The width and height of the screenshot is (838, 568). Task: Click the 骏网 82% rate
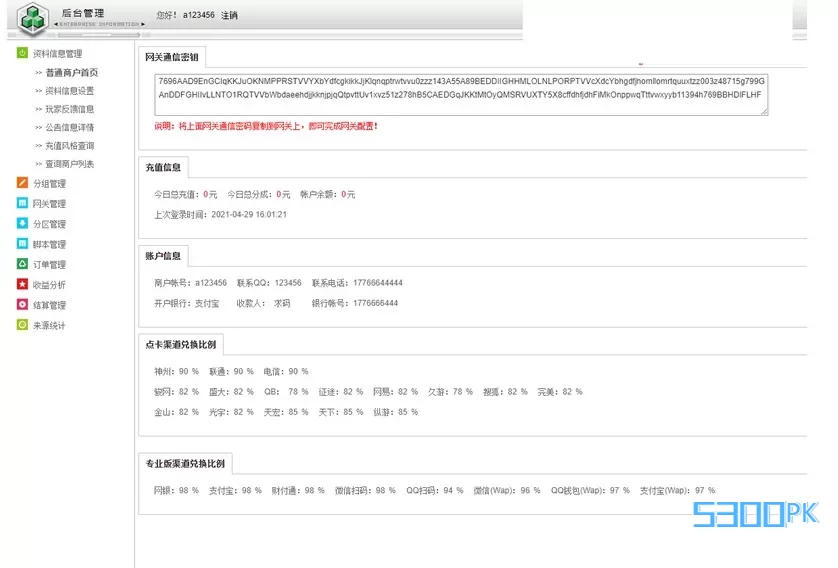click(x=176, y=392)
